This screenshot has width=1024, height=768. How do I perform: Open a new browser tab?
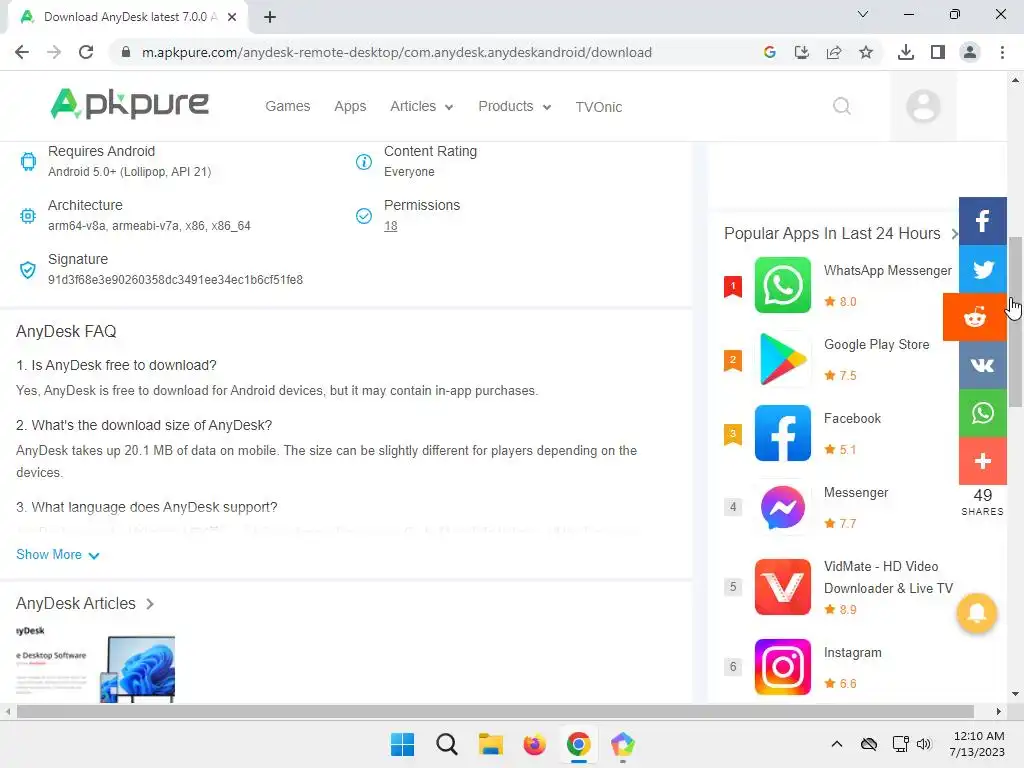(x=270, y=17)
